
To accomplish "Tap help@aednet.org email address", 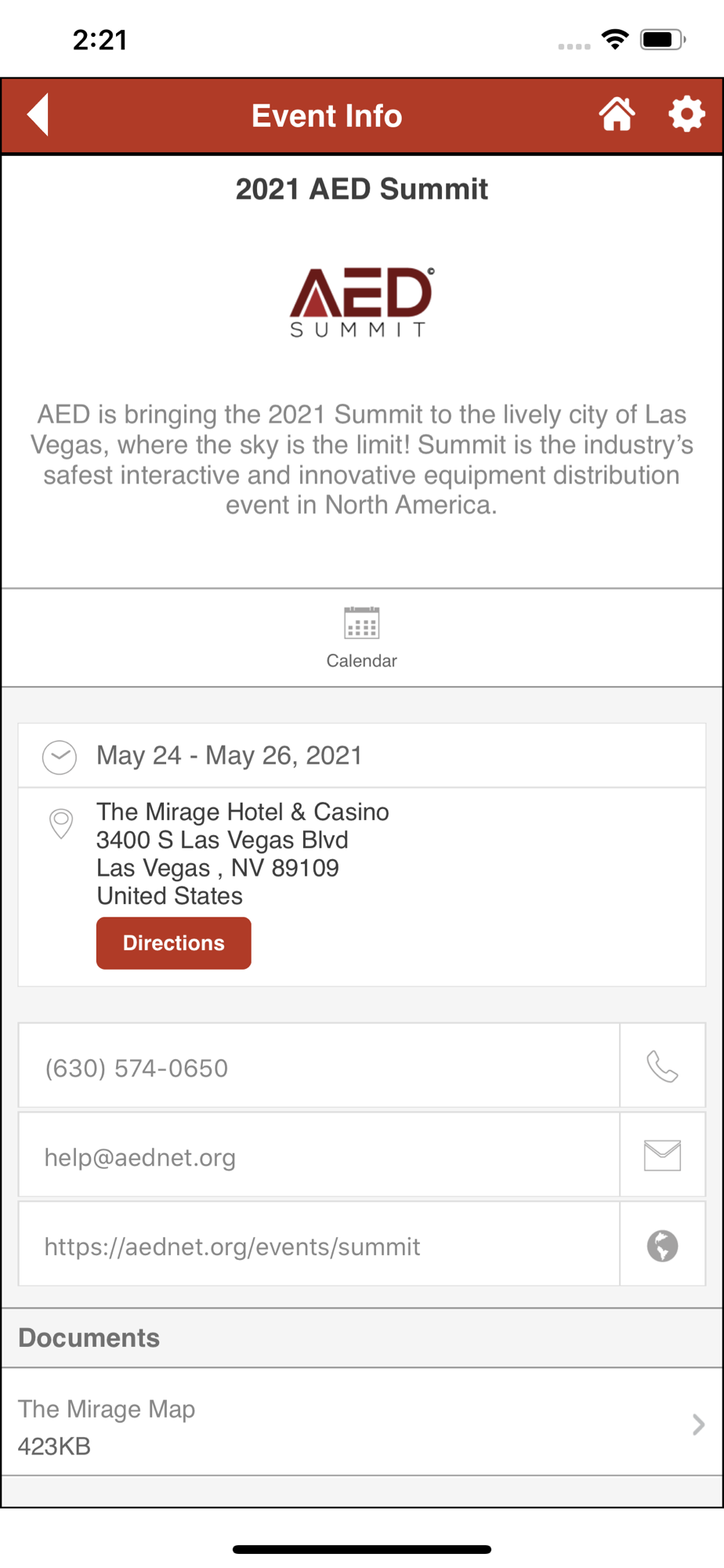I will click(140, 1157).
